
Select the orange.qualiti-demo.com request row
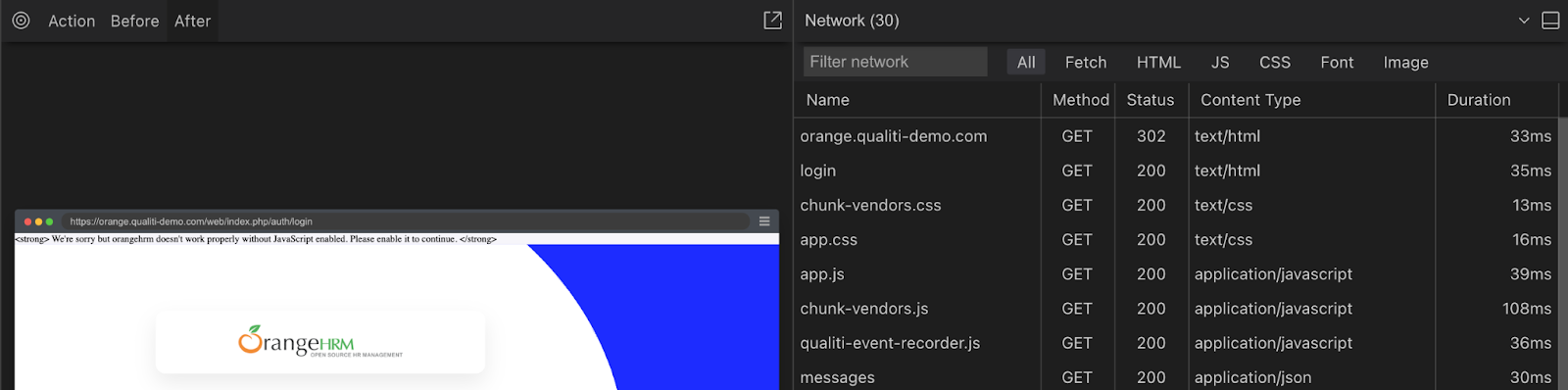coord(1176,136)
